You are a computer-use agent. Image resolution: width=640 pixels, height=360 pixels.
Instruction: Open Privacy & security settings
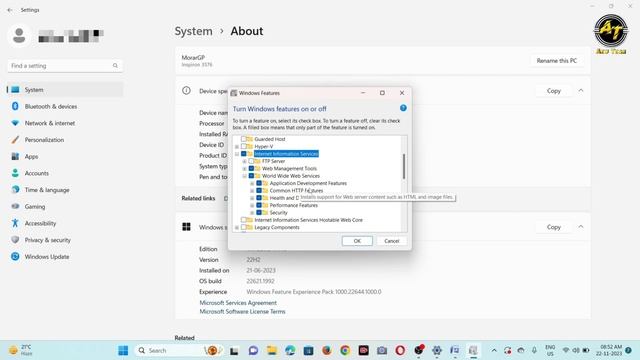click(48, 240)
